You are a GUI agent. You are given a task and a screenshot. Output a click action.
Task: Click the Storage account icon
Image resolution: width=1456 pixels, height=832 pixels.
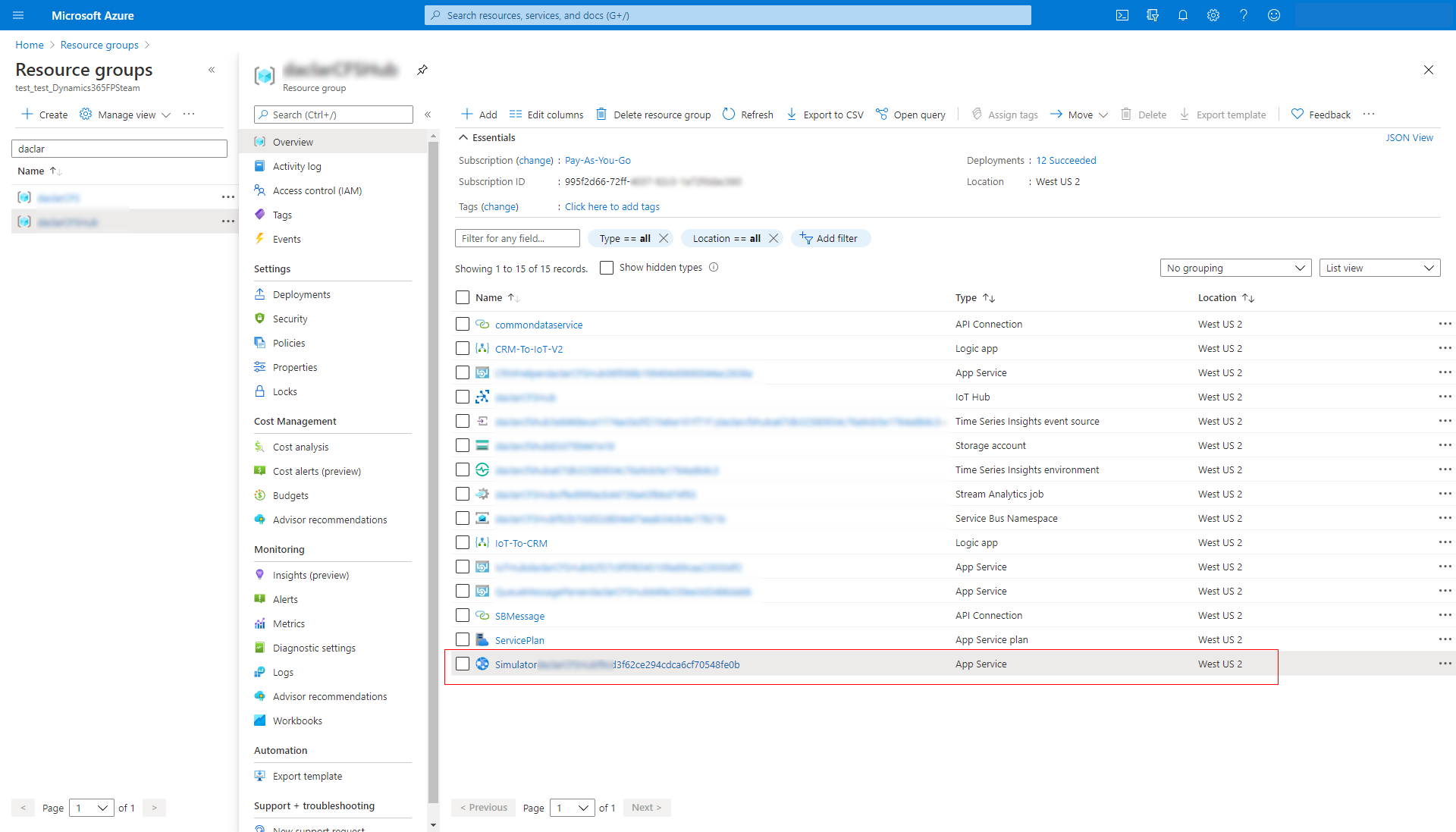482,445
